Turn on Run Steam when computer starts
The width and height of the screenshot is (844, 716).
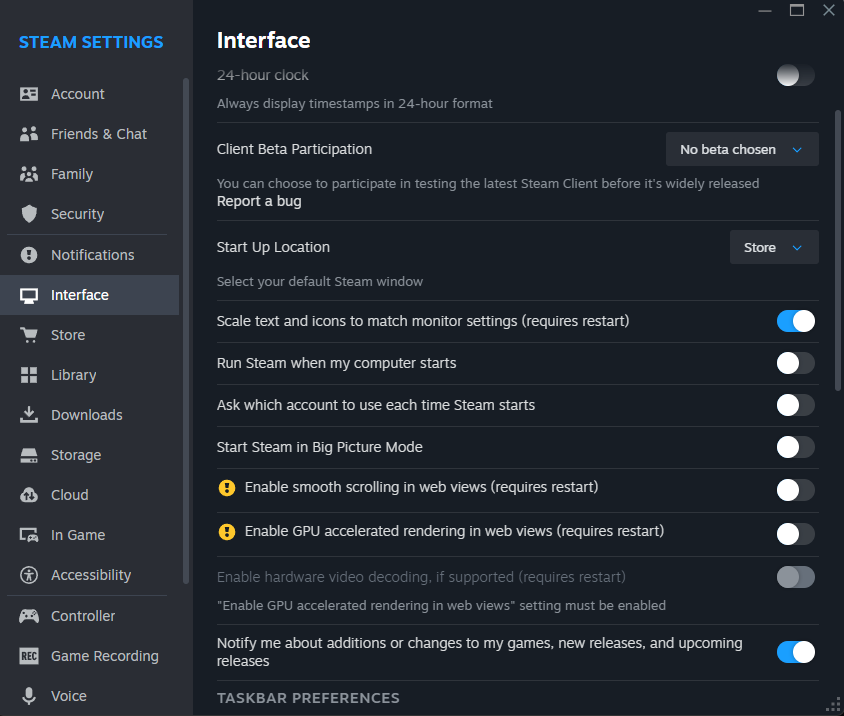click(x=795, y=363)
